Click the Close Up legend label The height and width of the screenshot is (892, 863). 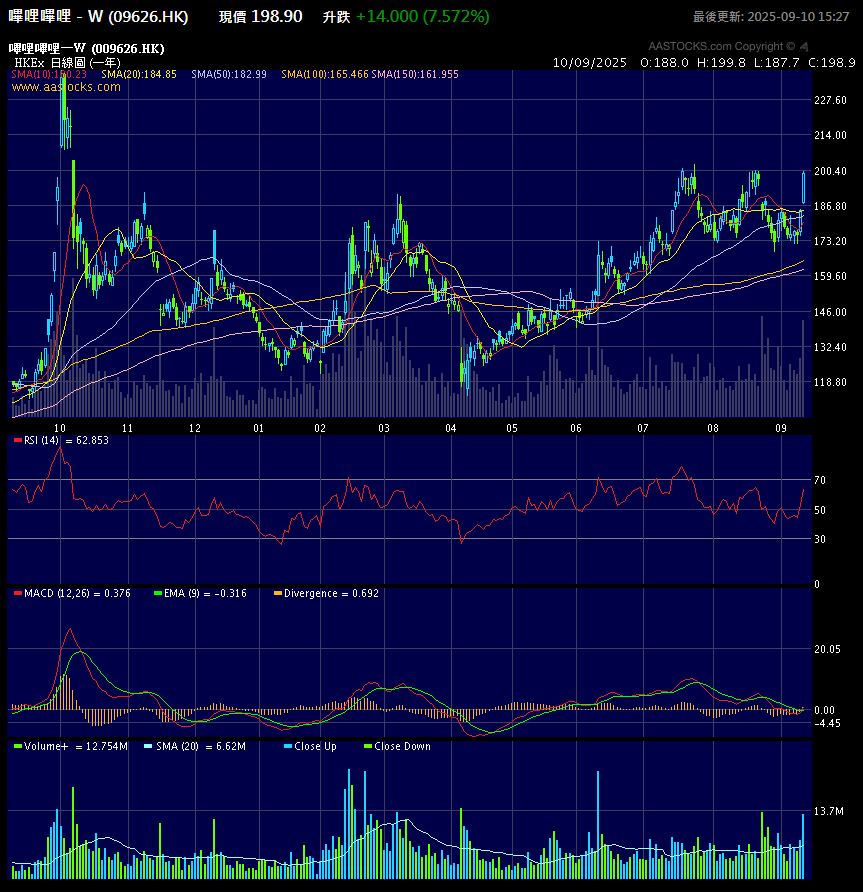[316, 746]
